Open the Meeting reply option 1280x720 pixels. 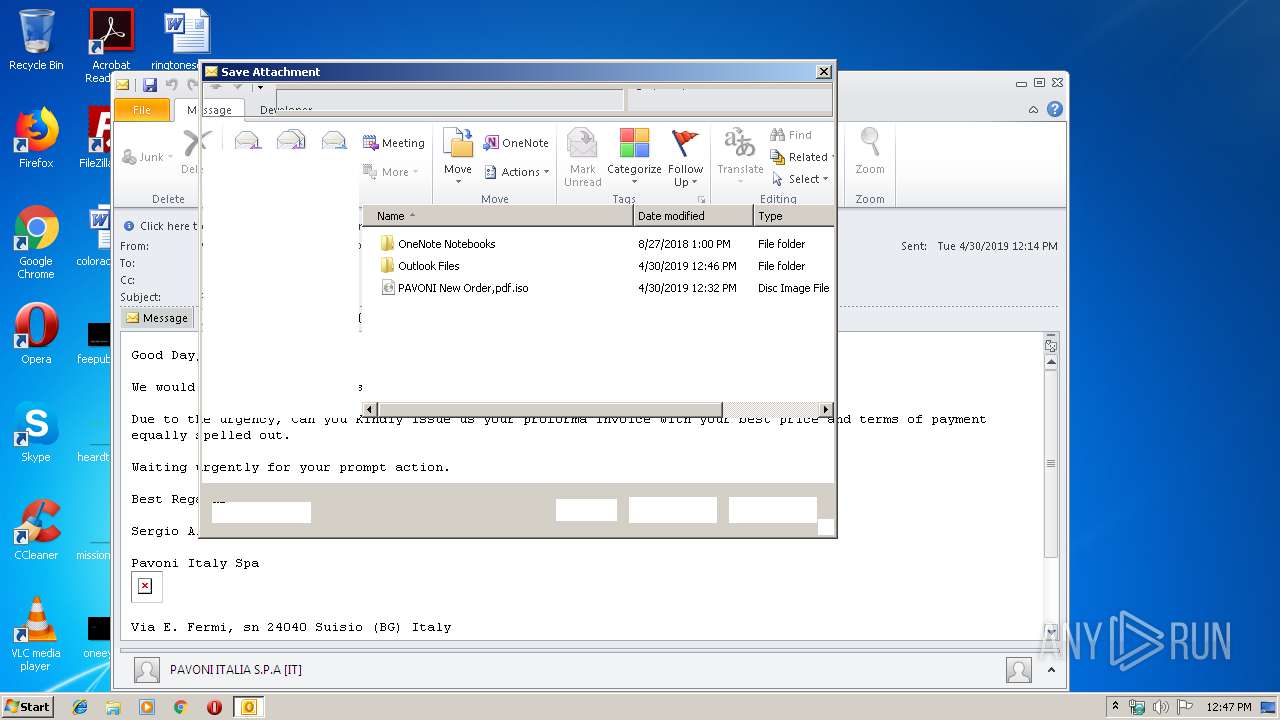pos(394,143)
